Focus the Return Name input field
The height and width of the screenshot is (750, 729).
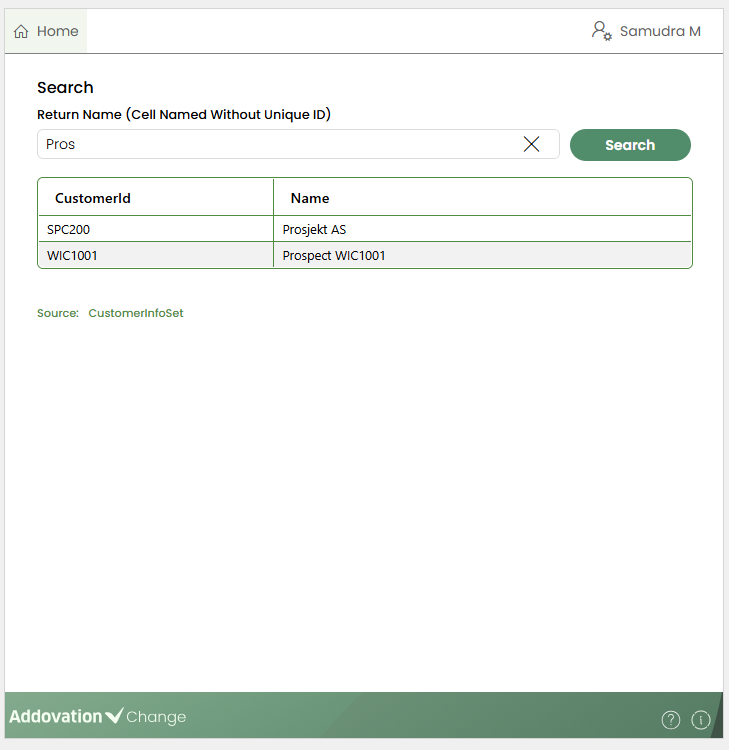pyautogui.click(x=280, y=144)
